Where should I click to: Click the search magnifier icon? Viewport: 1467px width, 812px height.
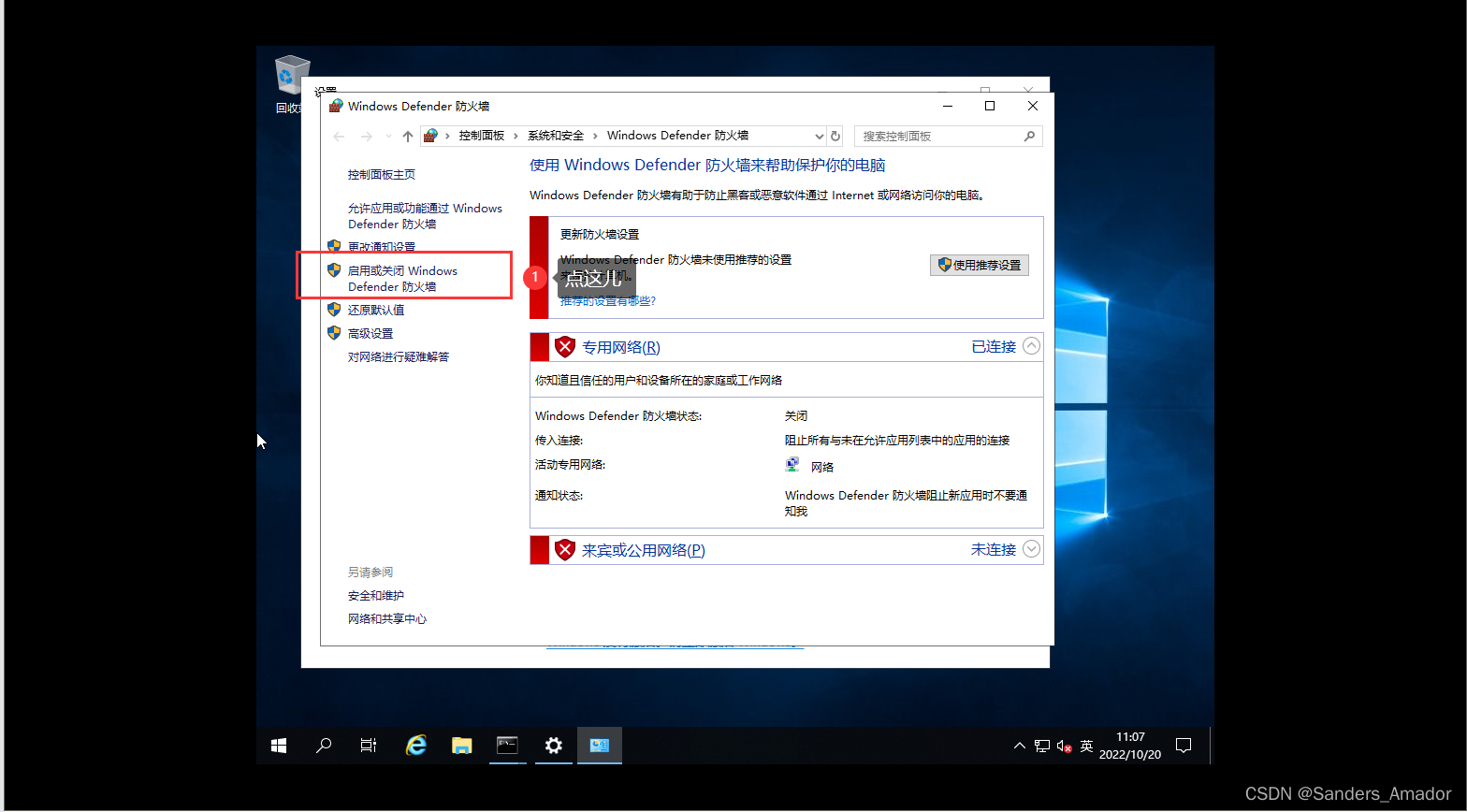coord(1029,136)
